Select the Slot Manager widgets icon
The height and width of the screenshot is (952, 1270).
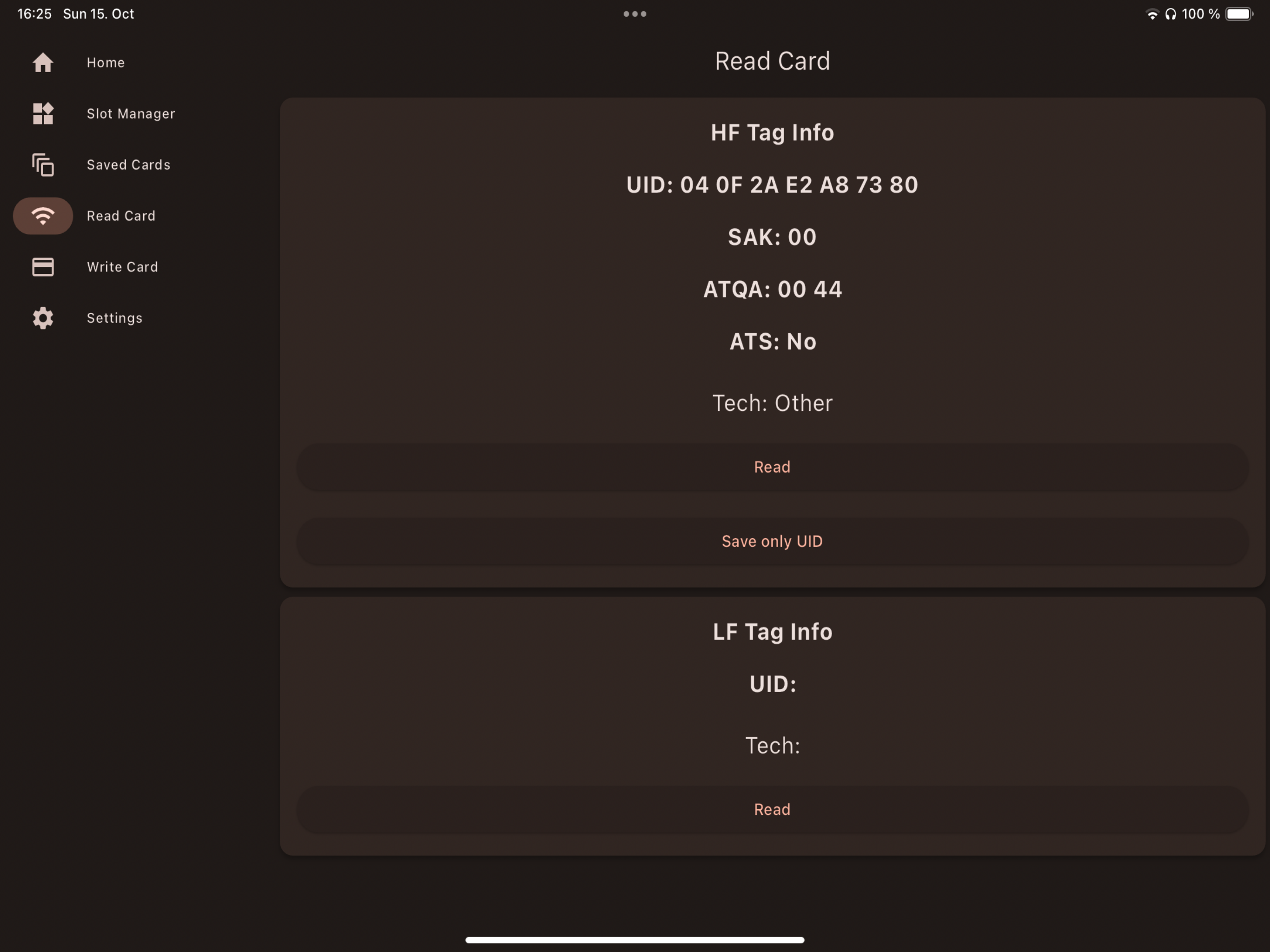point(43,114)
